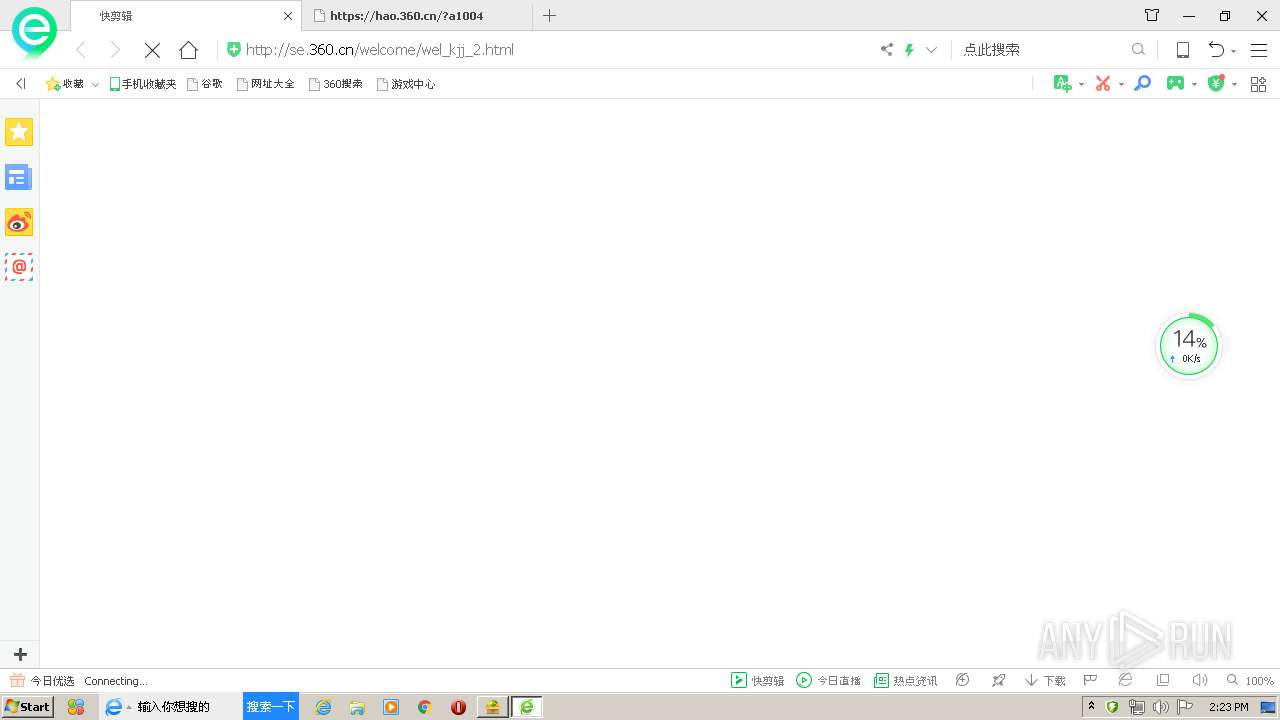1280x720 pixels.
Task: Open 热点资讯 in the status bar
Action: pos(906,680)
